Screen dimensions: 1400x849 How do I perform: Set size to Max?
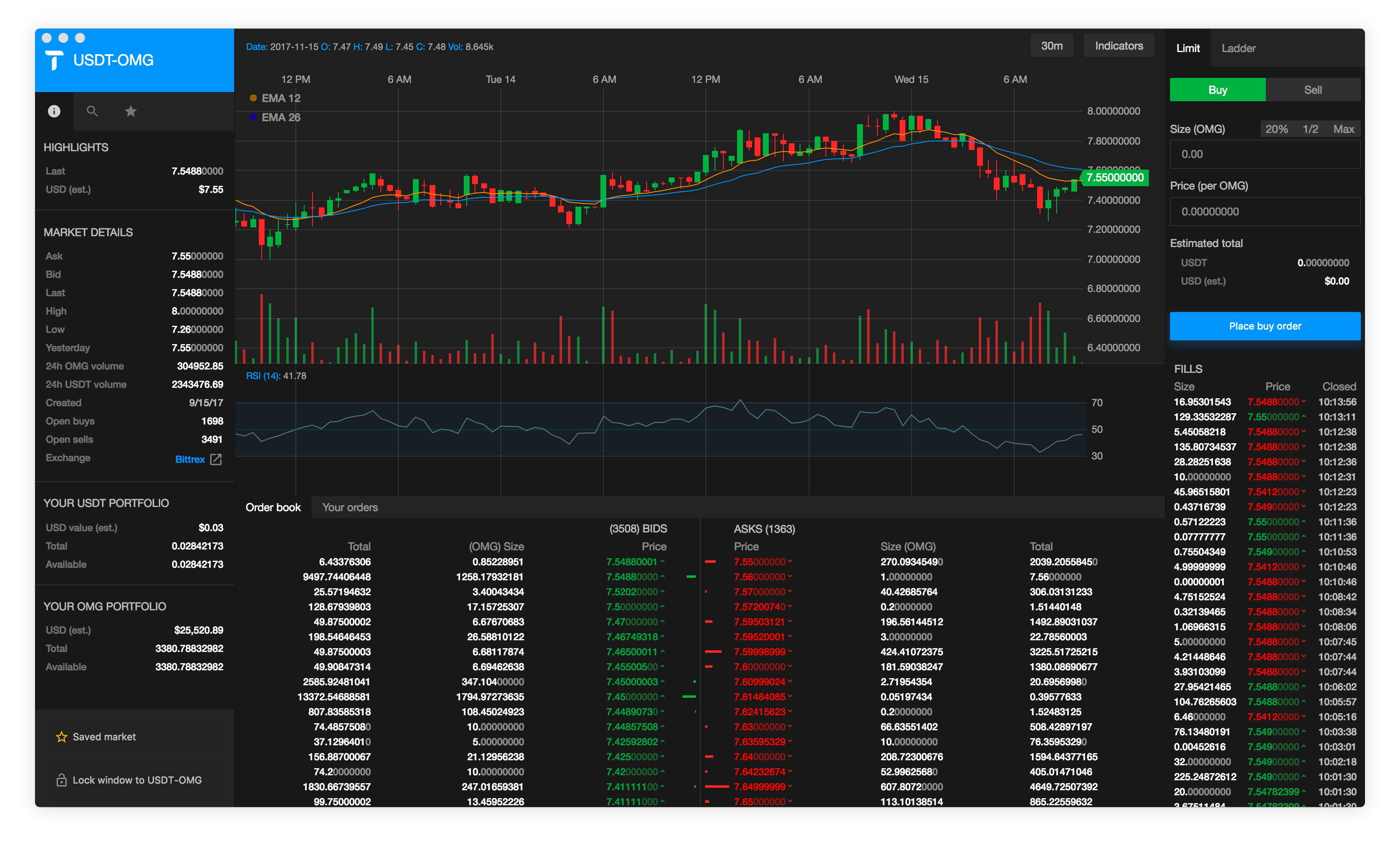coord(1343,129)
